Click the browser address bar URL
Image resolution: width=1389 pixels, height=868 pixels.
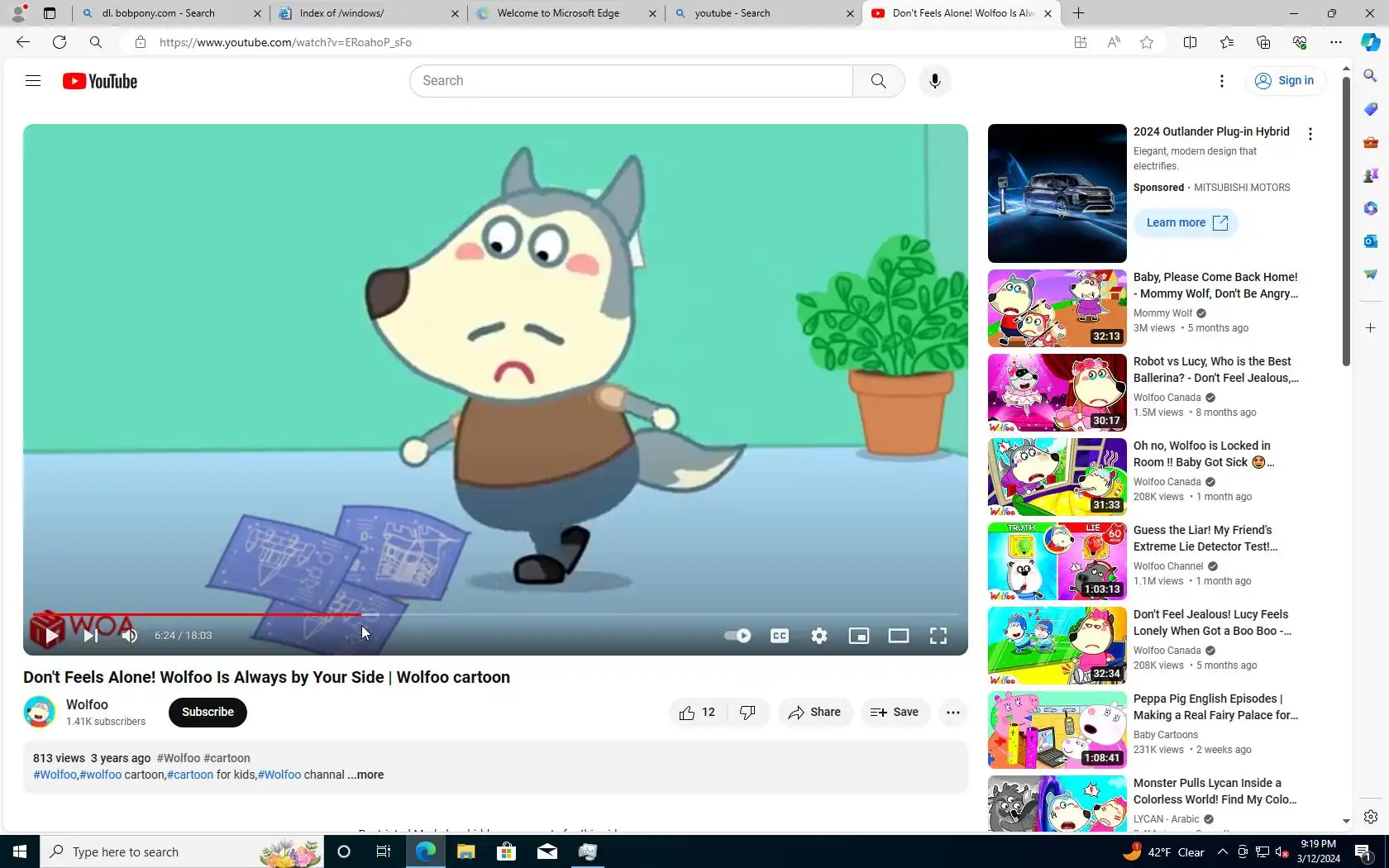pos(285,42)
